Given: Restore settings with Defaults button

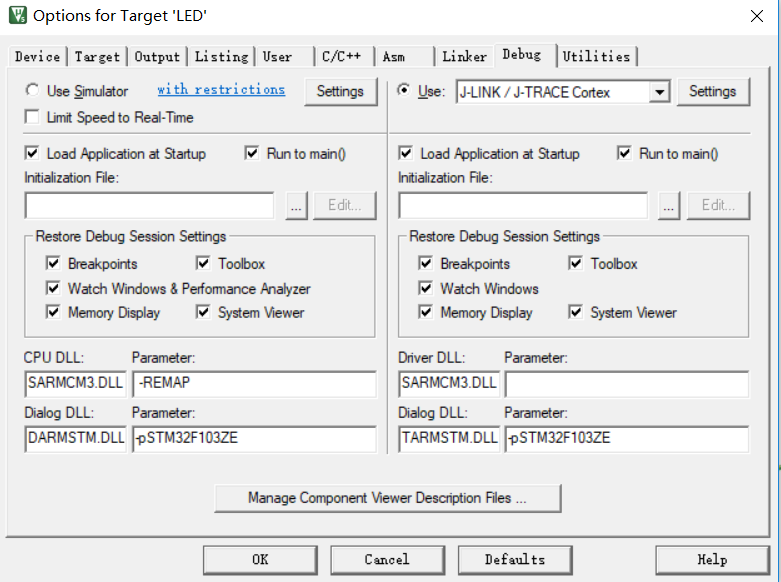Looking at the screenshot, I should coord(515,560).
